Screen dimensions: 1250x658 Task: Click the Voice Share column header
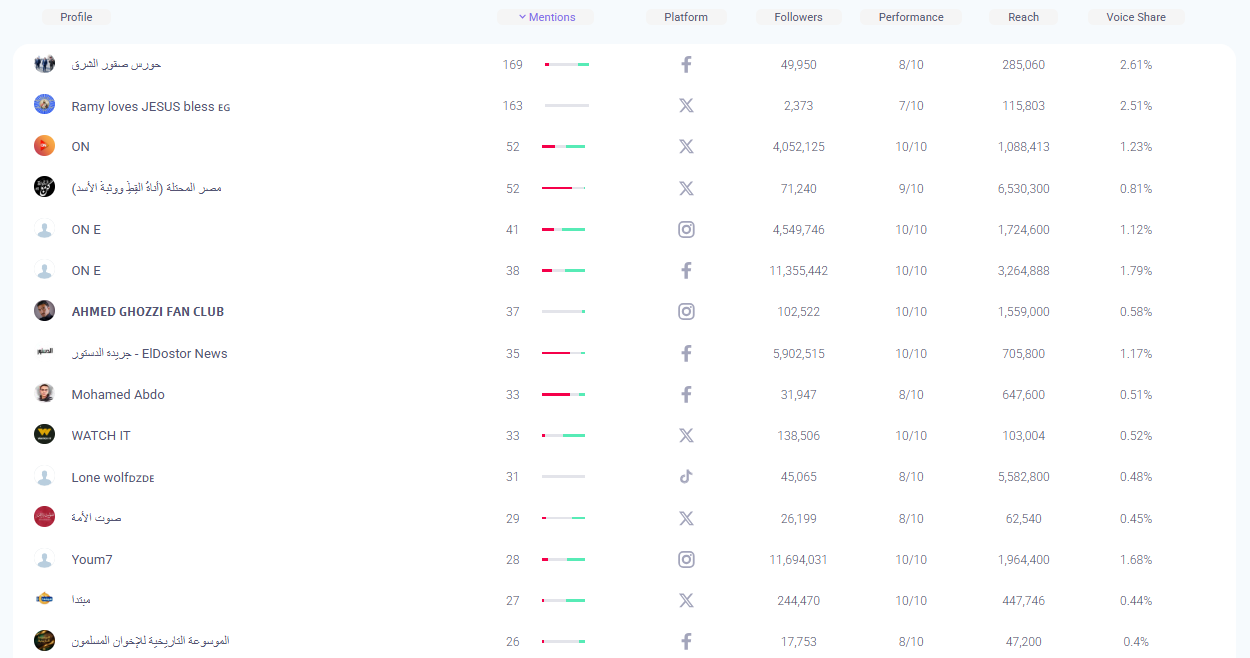click(x=1136, y=17)
